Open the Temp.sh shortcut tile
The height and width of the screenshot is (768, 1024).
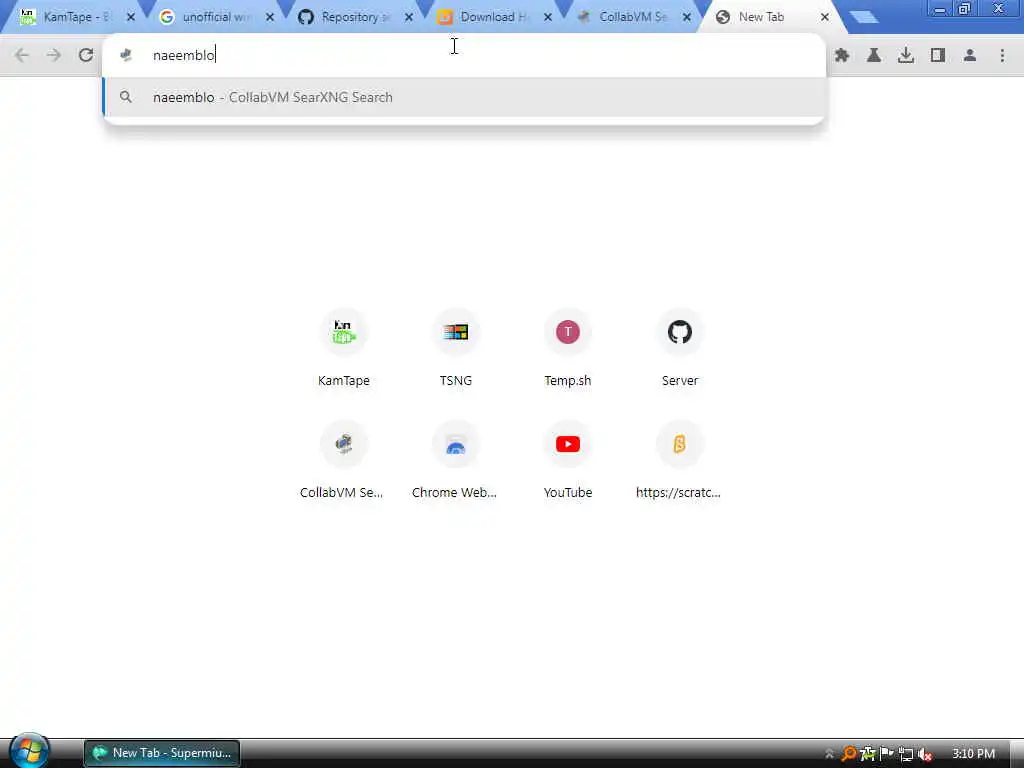(568, 349)
